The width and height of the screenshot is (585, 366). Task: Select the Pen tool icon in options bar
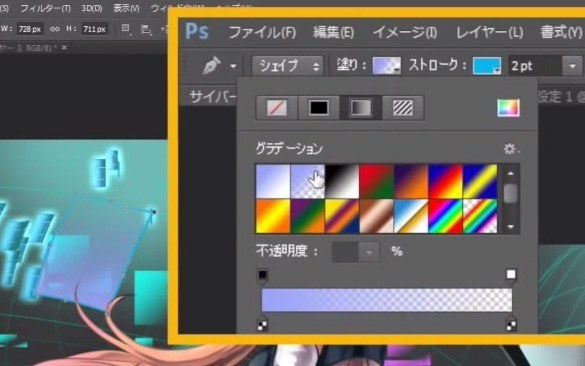212,66
